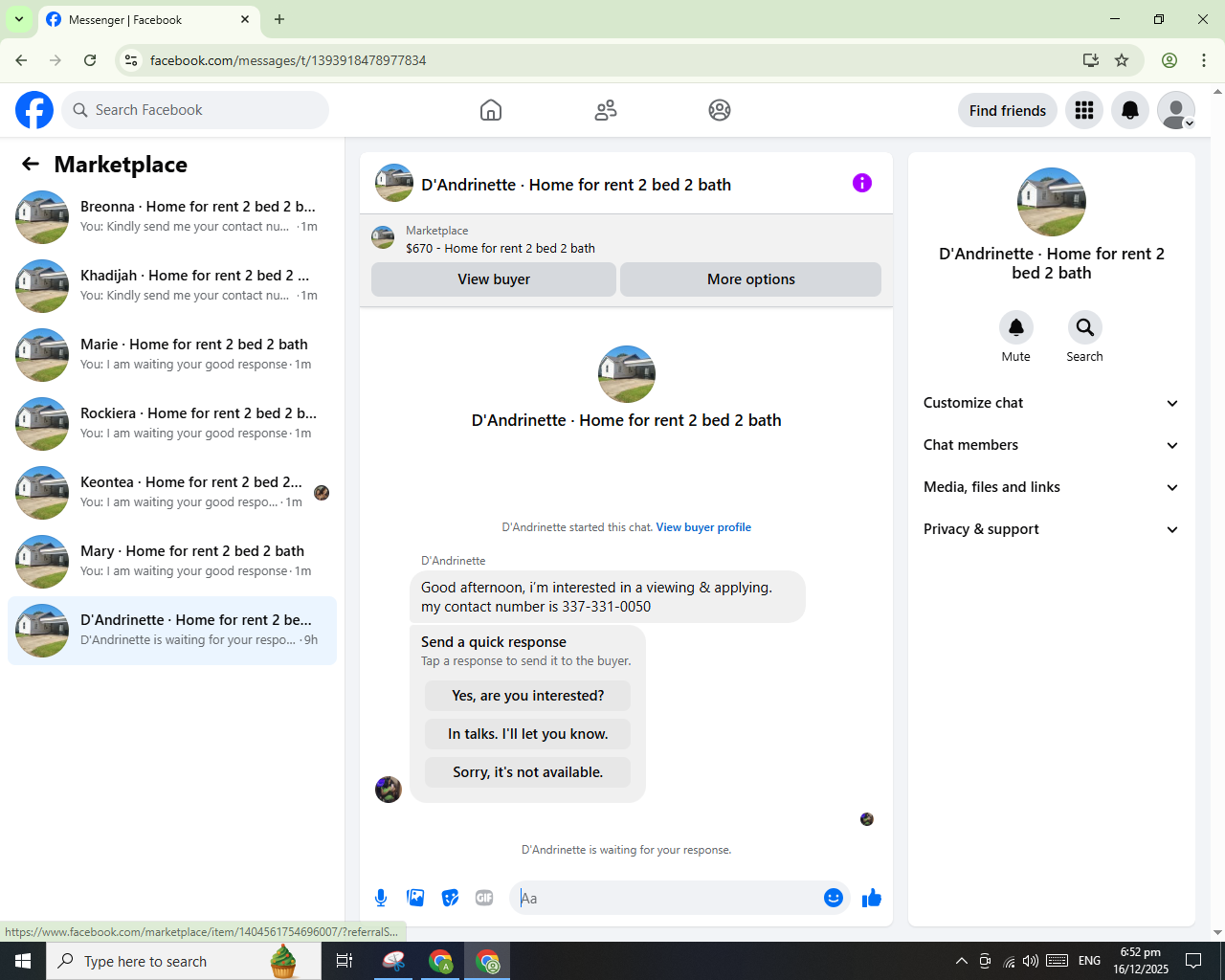Click the Search Facebook field
1225x980 pixels.
pos(195,110)
